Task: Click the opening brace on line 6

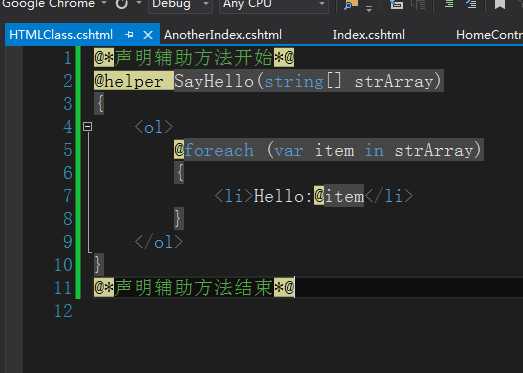Action: (179, 173)
